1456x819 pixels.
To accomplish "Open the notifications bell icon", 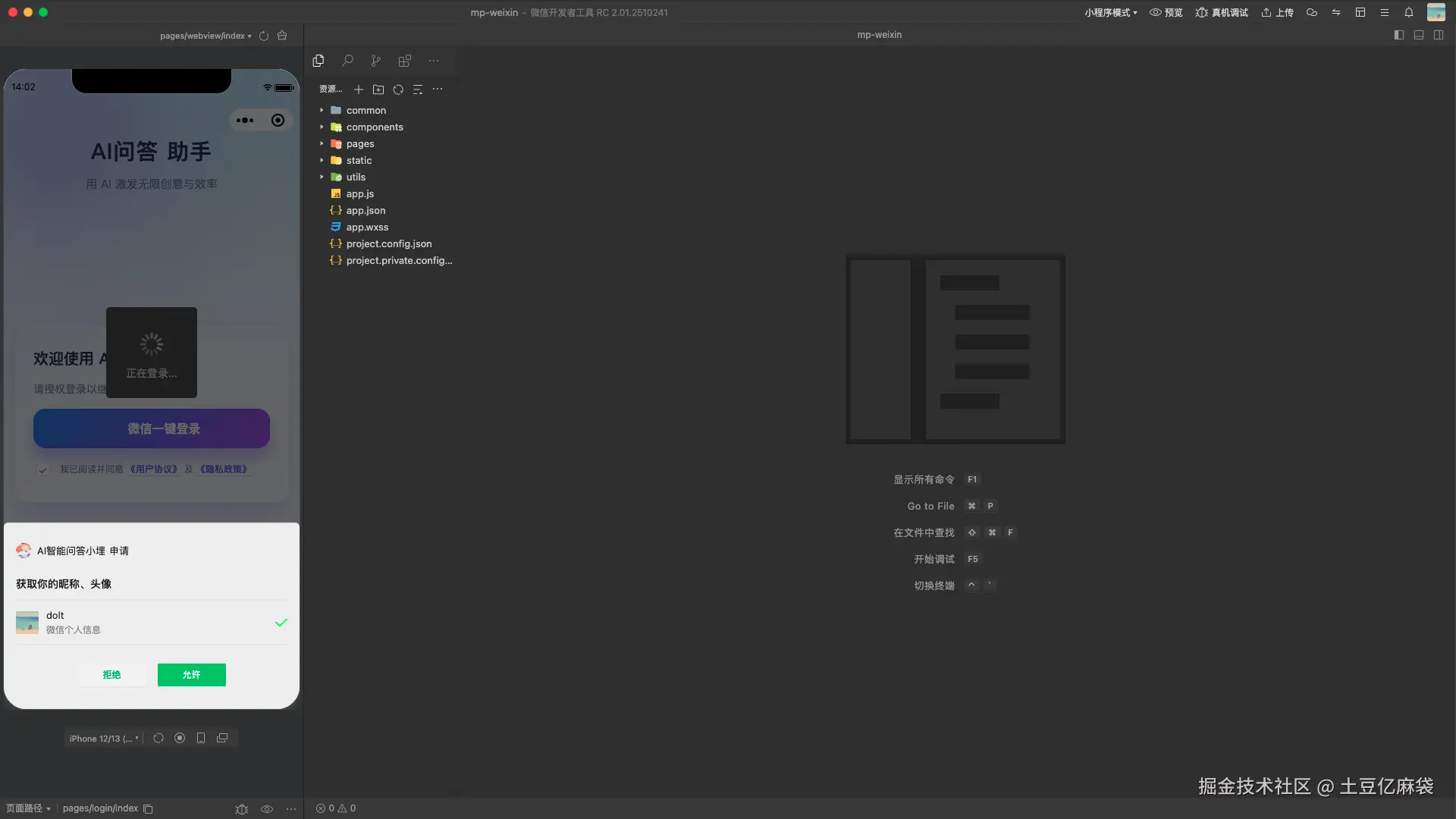I will point(1408,12).
